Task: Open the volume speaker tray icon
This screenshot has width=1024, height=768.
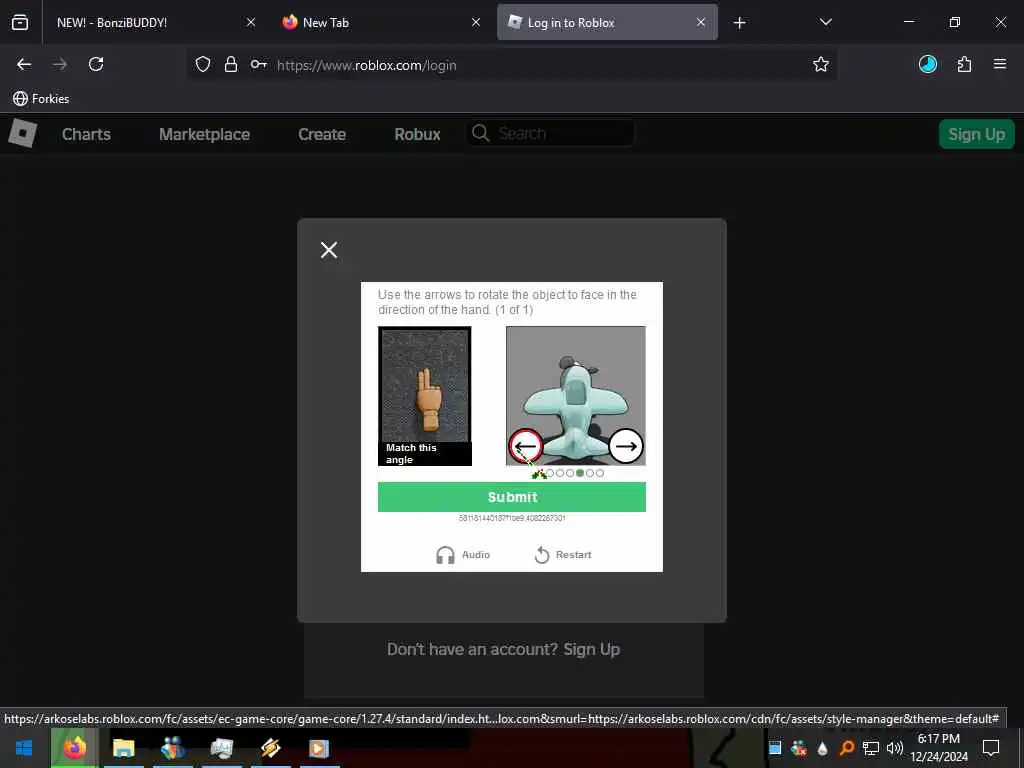Action: [895, 748]
